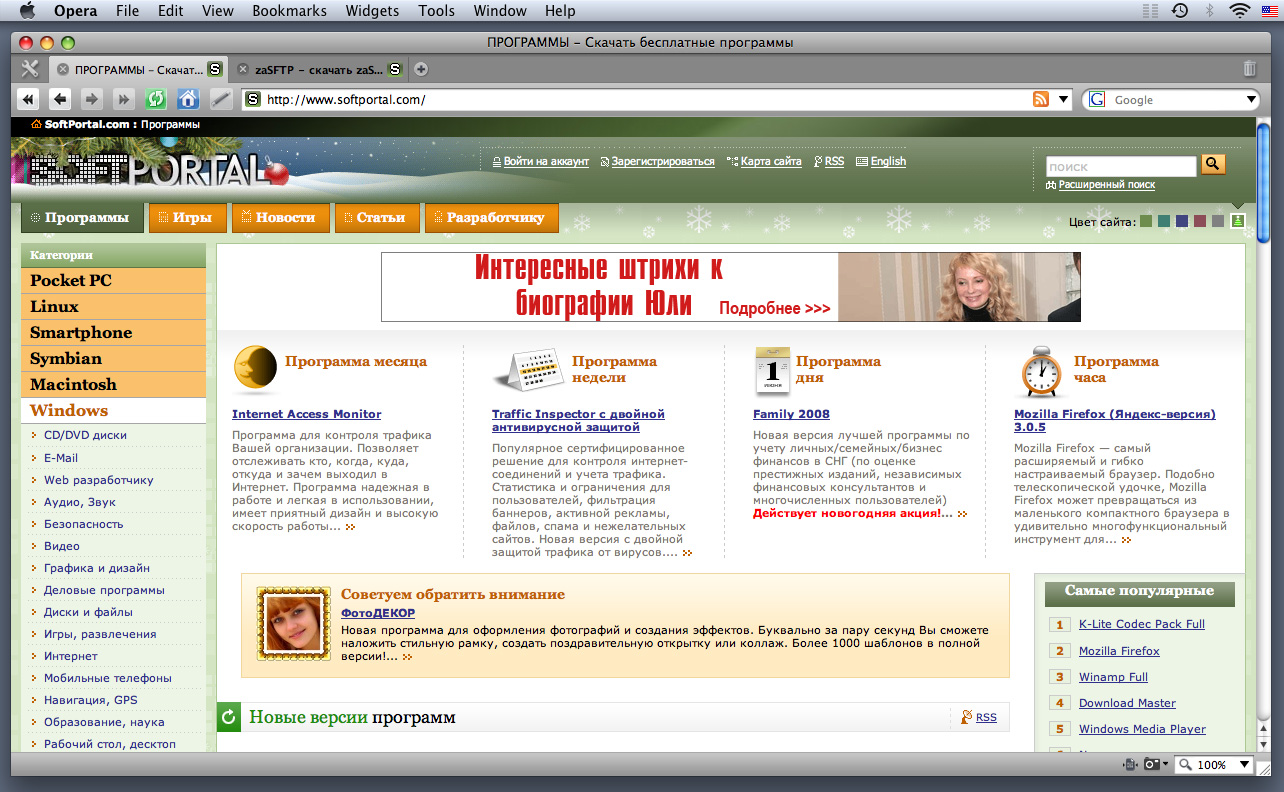Open the Google search engine dropdown
The image size is (1284, 792).
tap(1251, 99)
